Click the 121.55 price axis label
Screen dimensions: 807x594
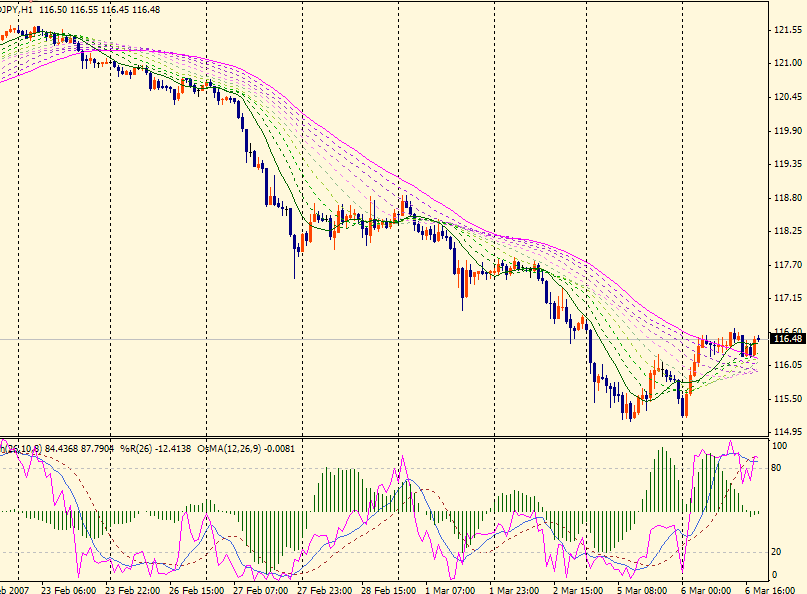click(x=789, y=30)
